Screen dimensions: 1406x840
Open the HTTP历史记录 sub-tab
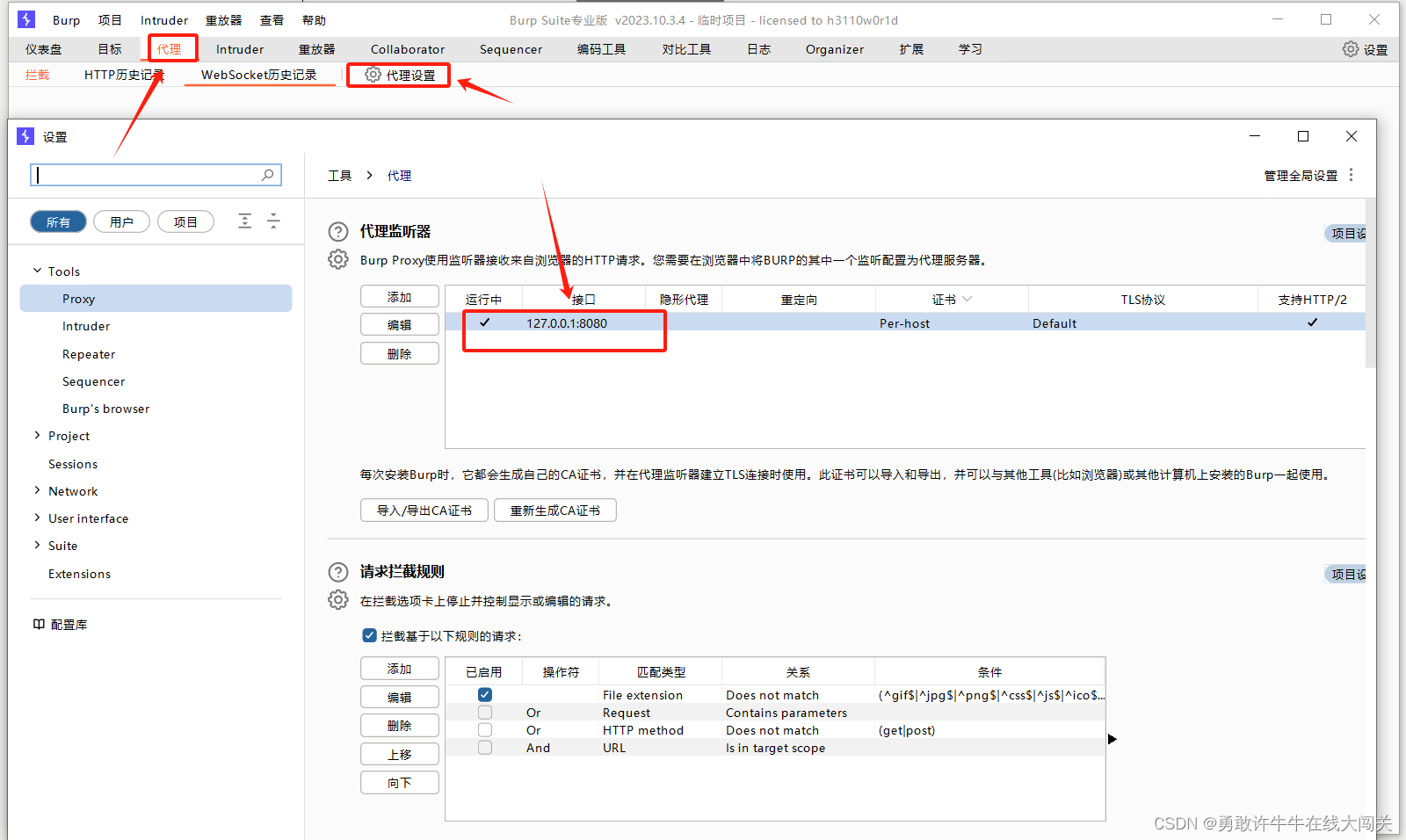tap(124, 75)
